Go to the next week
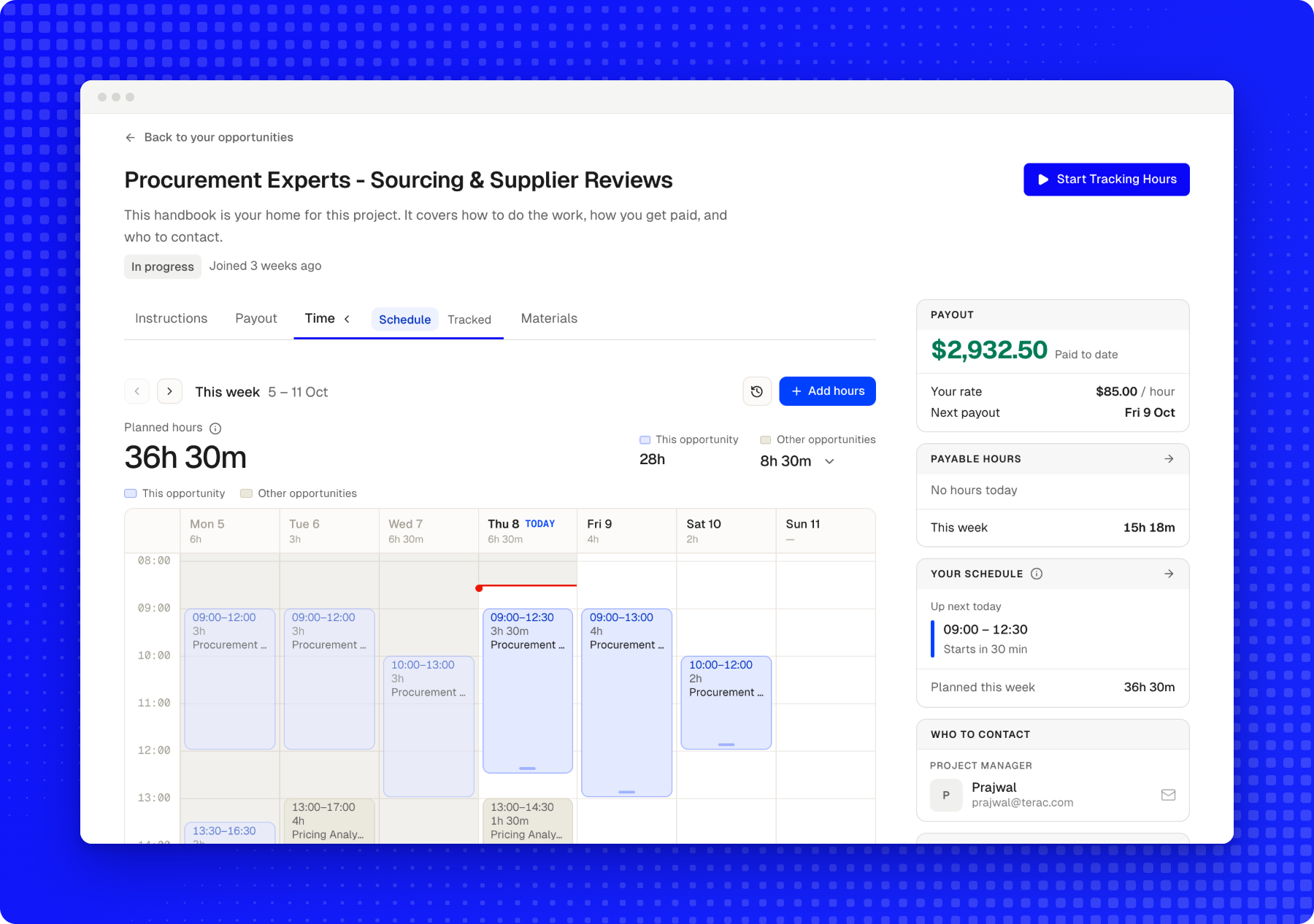 click(x=169, y=391)
